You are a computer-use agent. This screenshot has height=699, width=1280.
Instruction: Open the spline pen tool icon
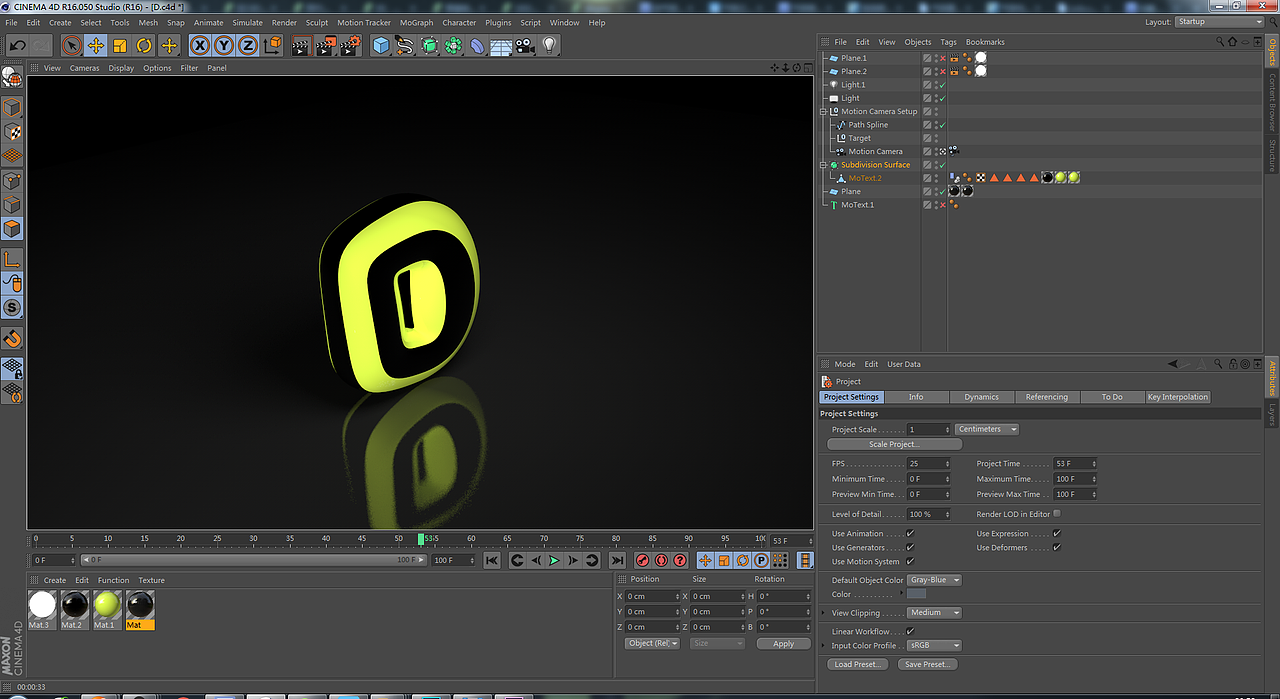click(405, 45)
